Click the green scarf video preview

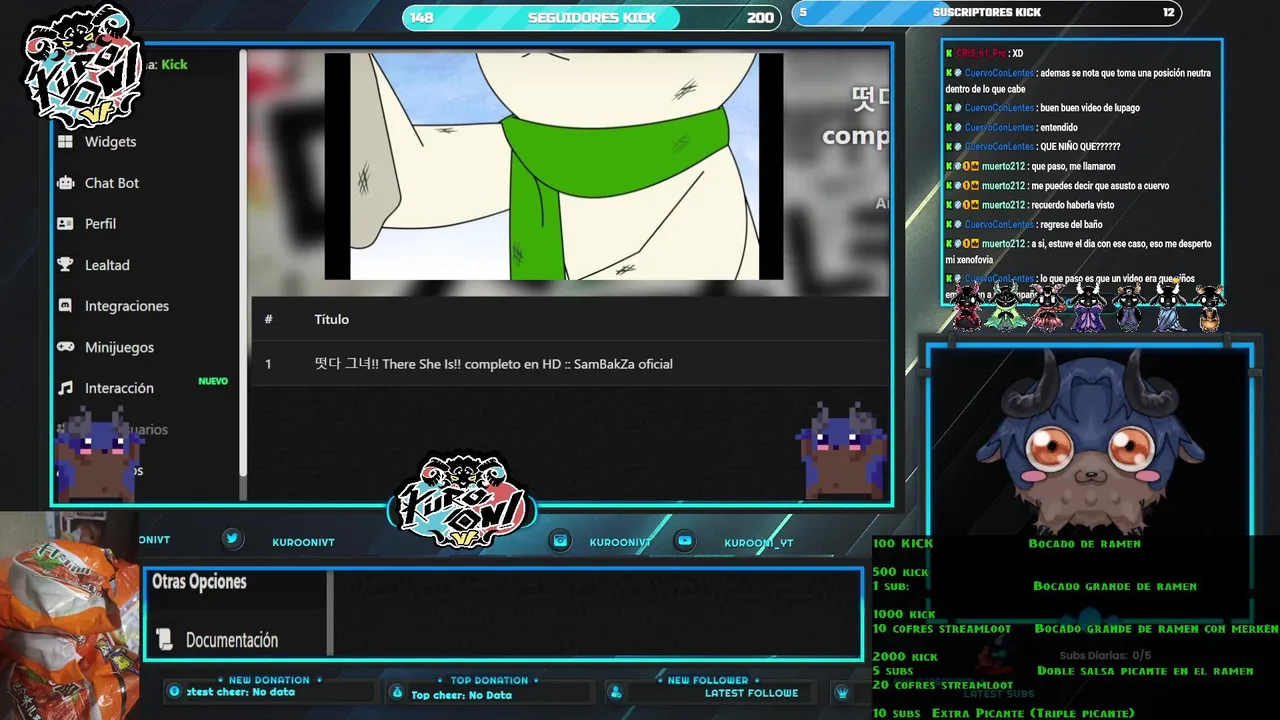click(554, 166)
